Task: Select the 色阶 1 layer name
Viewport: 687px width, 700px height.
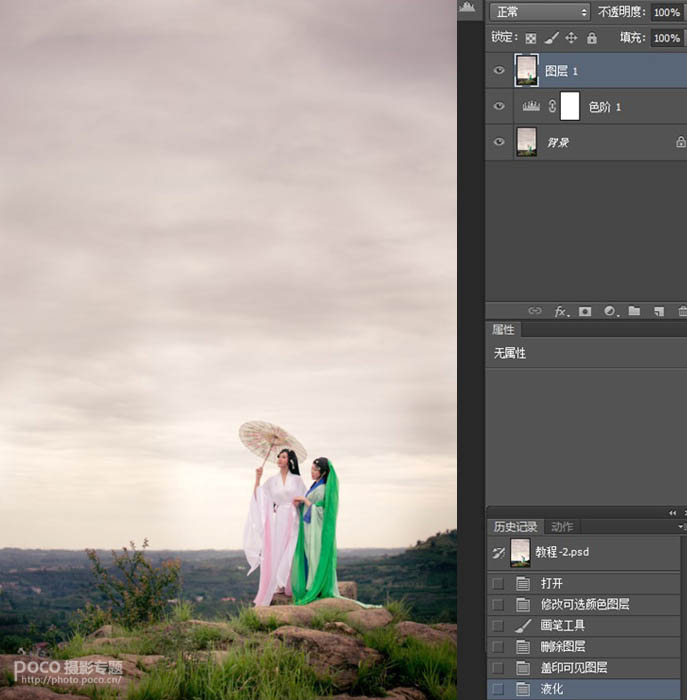Action: click(x=604, y=107)
